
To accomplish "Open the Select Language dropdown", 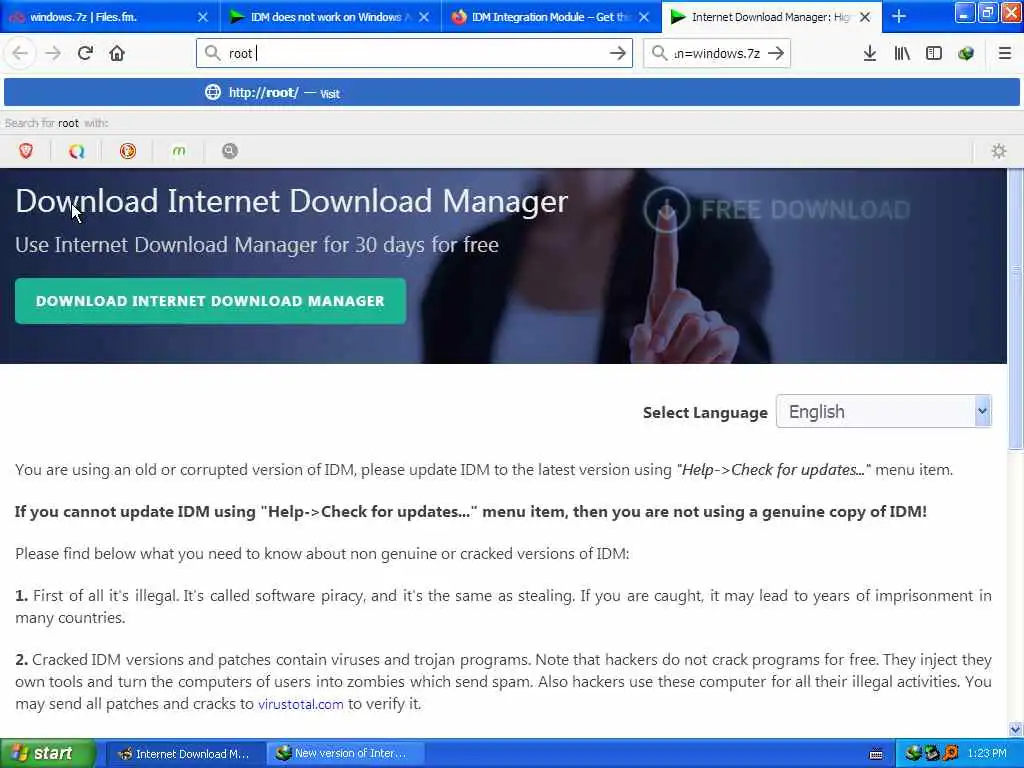I will tap(884, 411).
